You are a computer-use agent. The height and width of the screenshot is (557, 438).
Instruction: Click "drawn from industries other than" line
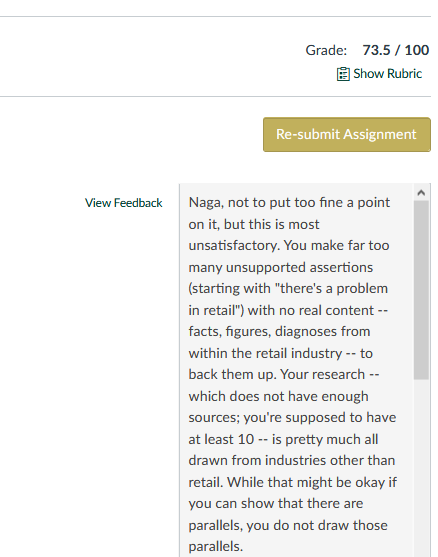[292, 461]
